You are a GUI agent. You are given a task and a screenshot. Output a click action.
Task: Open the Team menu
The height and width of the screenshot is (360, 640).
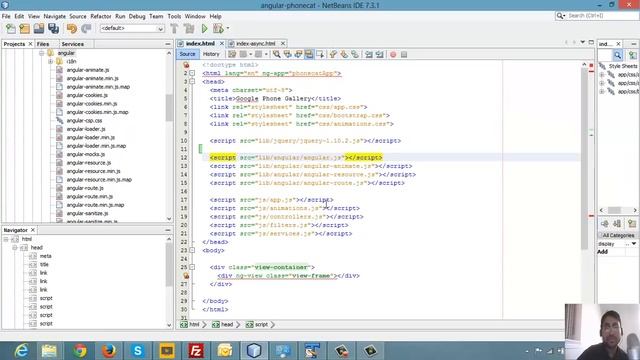tap(156, 16)
